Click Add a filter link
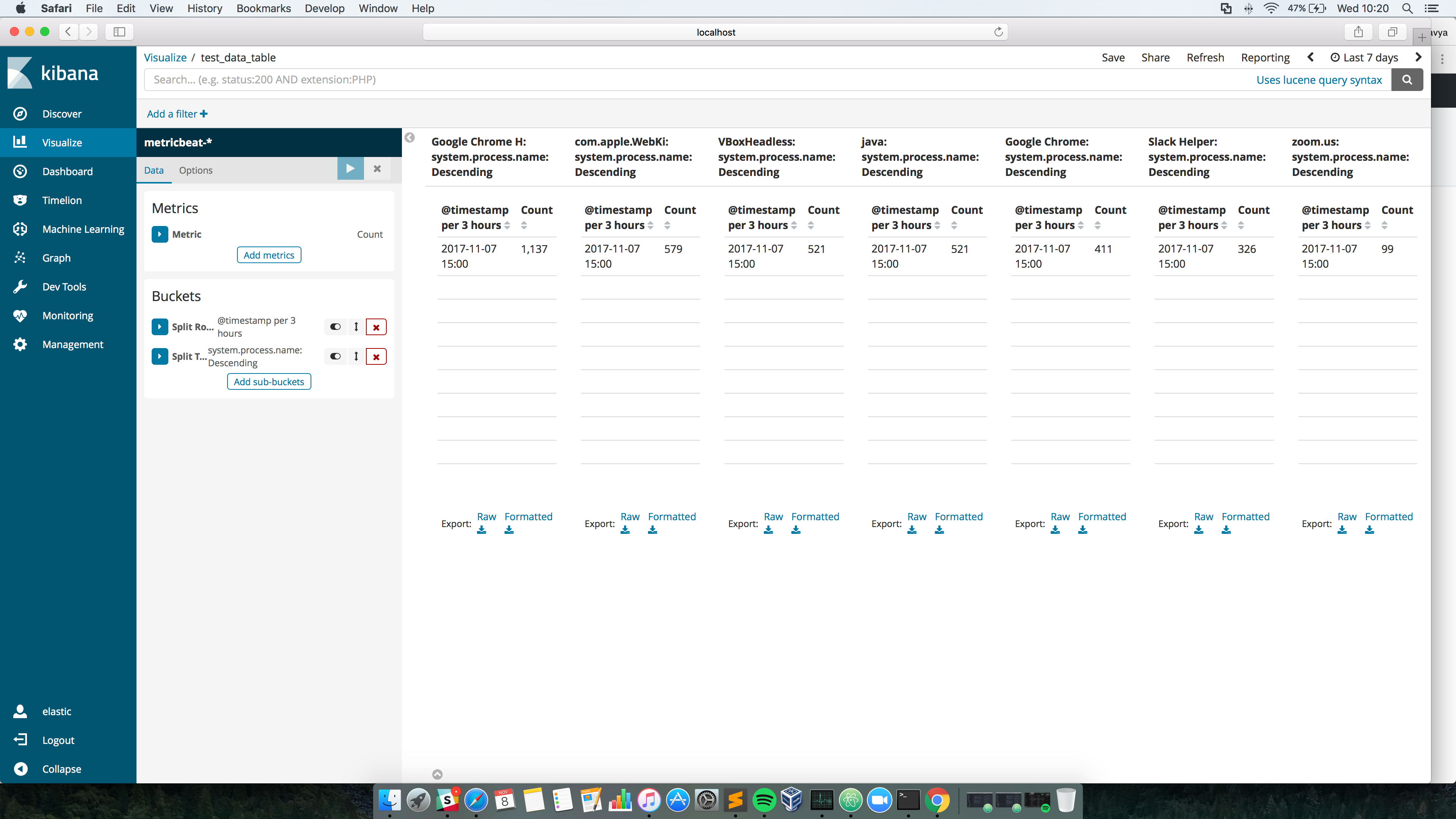1456x819 pixels. click(x=177, y=114)
